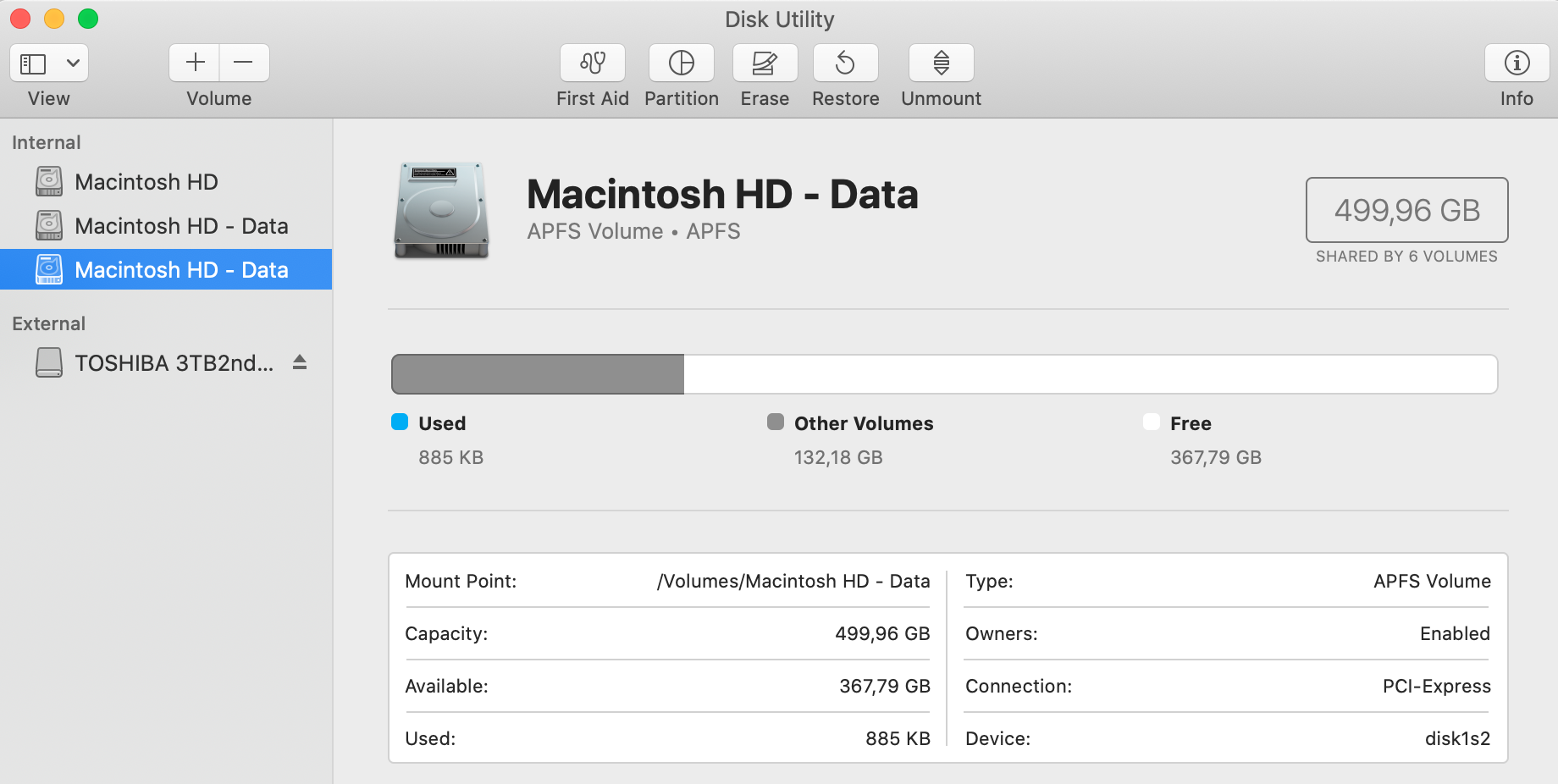1558x784 pixels.
Task: Click the unselected Macintosh HD - Data disk icon
Action: pos(49,225)
